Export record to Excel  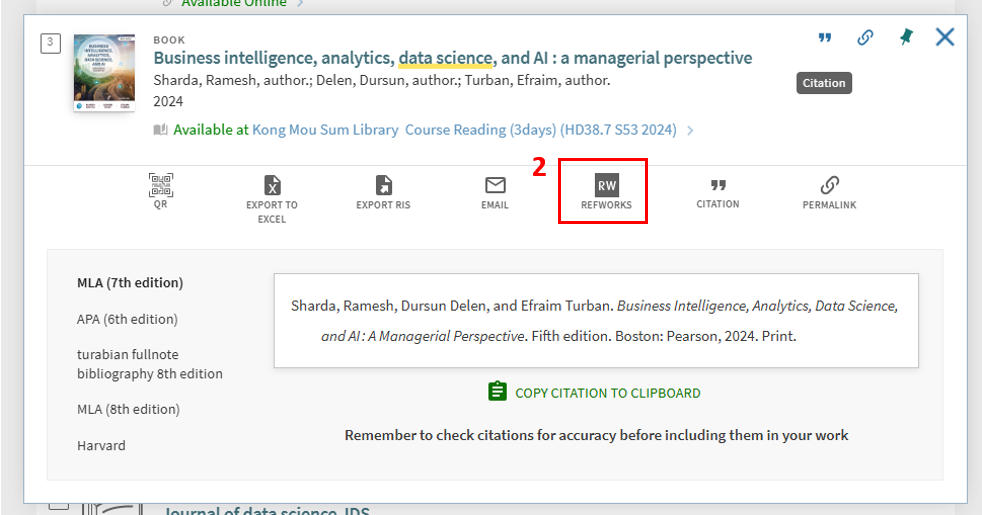point(272,186)
